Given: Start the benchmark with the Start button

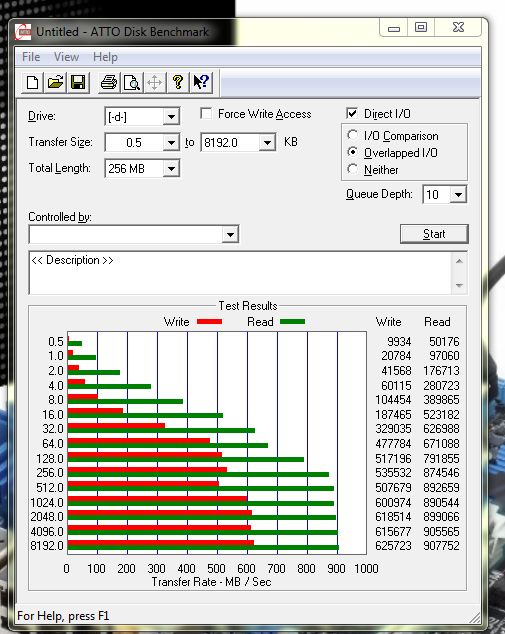Looking at the screenshot, I should tap(434, 234).
